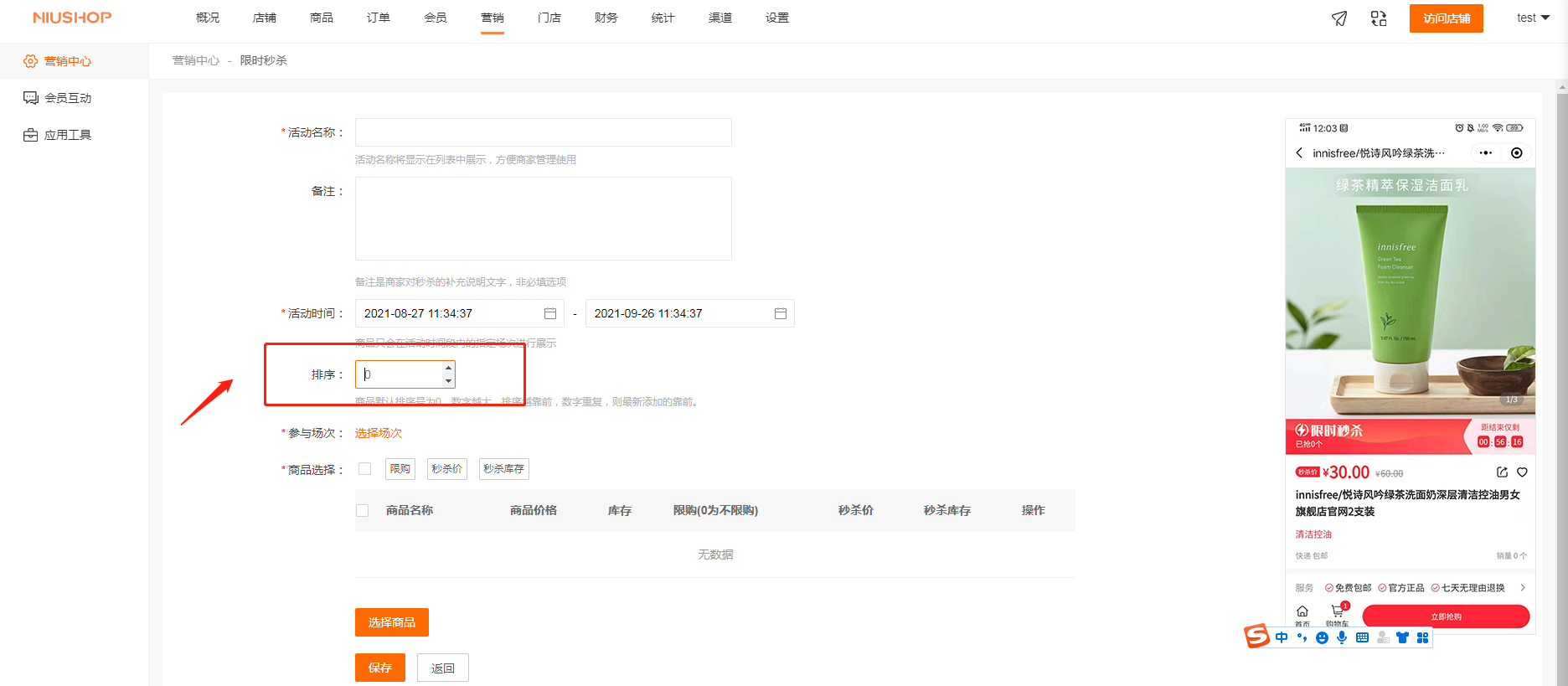The height and width of the screenshot is (686, 1568).
Task: Click the 购物车 cart icon in preview
Action: (x=1338, y=611)
